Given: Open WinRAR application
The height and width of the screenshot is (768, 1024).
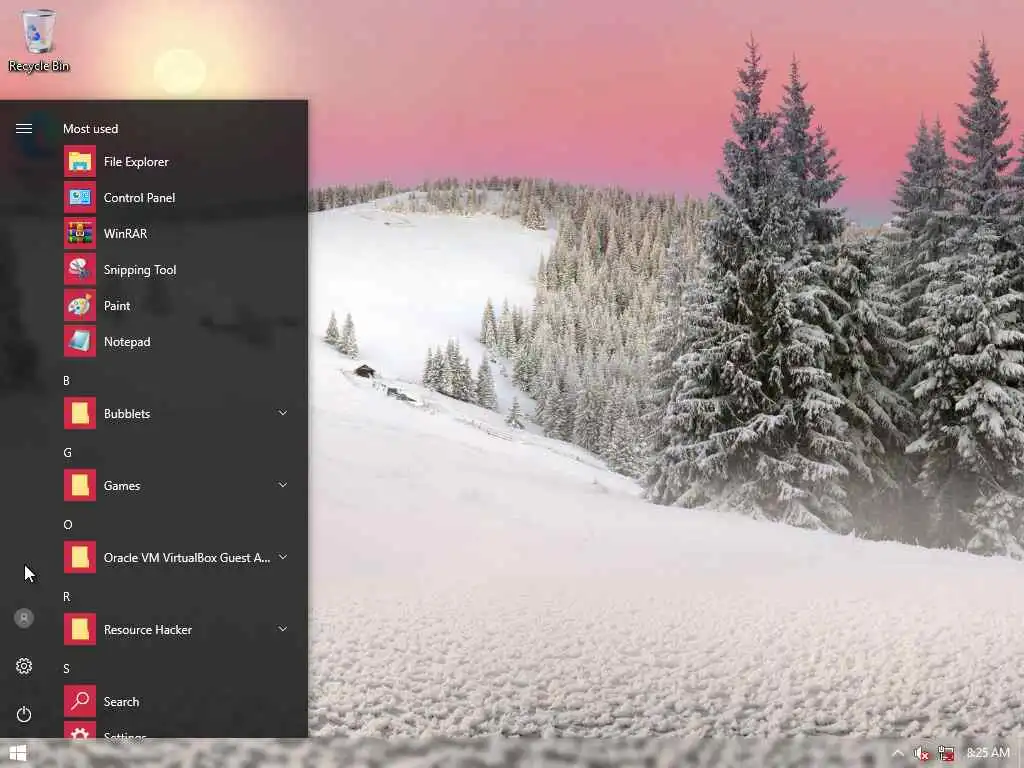Looking at the screenshot, I should (x=178, y=233).
